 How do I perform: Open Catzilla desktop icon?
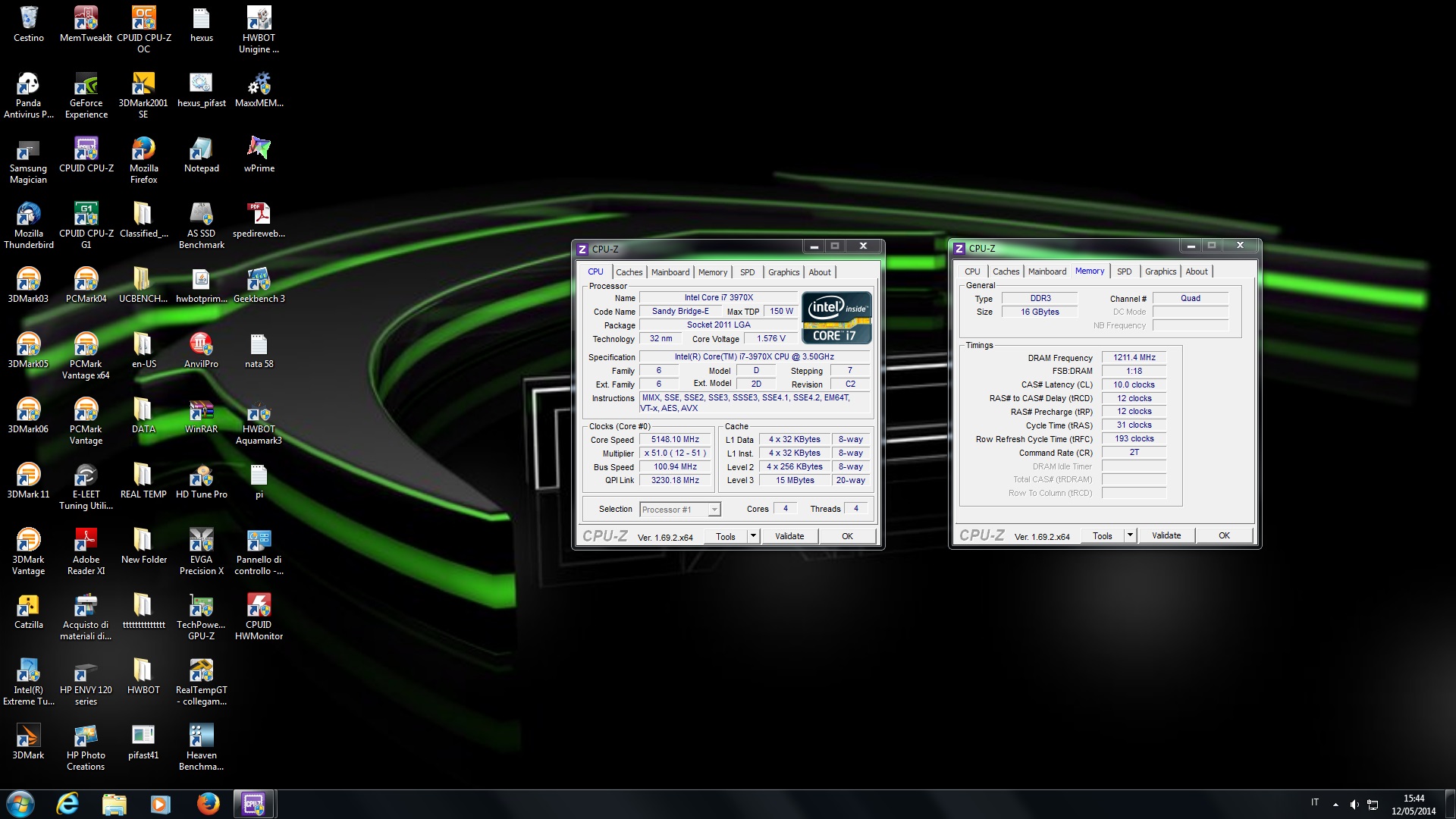pyautogui.click(x=28, y=611)
